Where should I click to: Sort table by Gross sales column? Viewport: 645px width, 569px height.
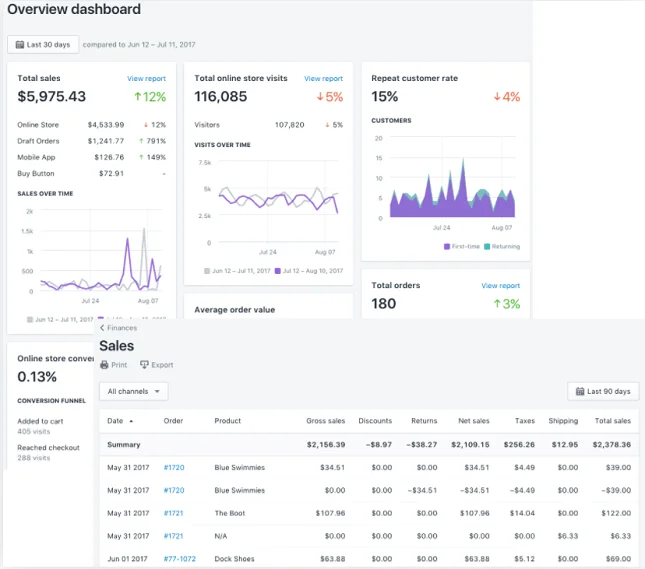point(325,421)
